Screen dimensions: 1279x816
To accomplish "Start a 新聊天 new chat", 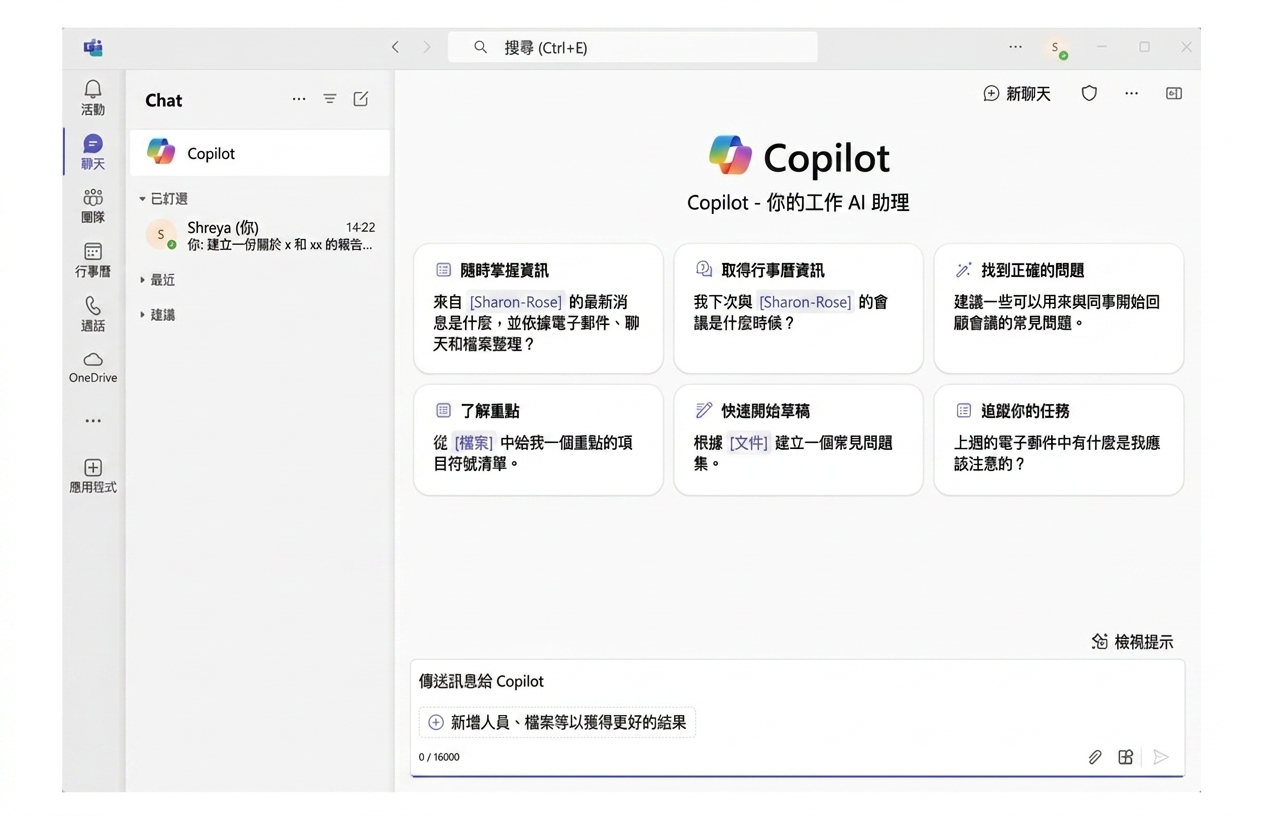I will pyautogui.click(x=1017, y=93).
